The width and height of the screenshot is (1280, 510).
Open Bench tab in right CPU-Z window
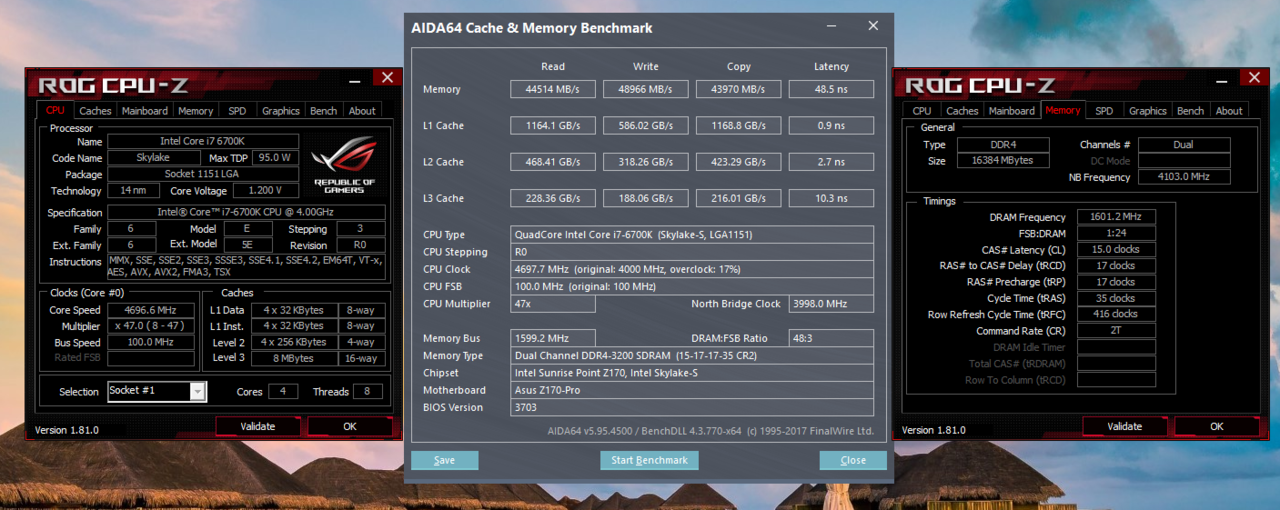pos(1190,111)
